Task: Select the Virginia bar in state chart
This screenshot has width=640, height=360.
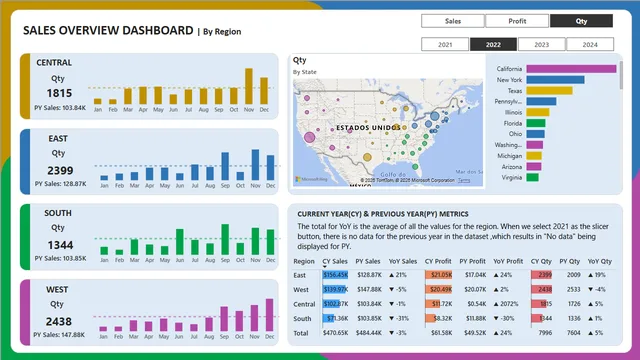Action: click(x=532, y=177)
